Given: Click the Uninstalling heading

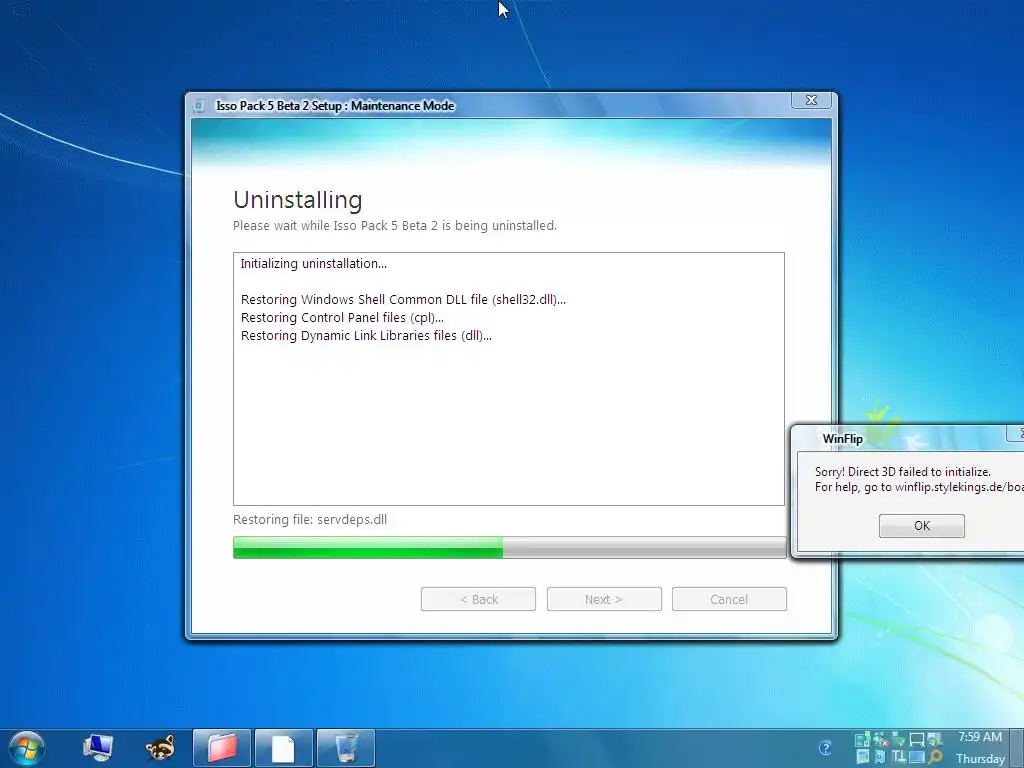Looking at the screenshot, I should [x=298, y=200].
